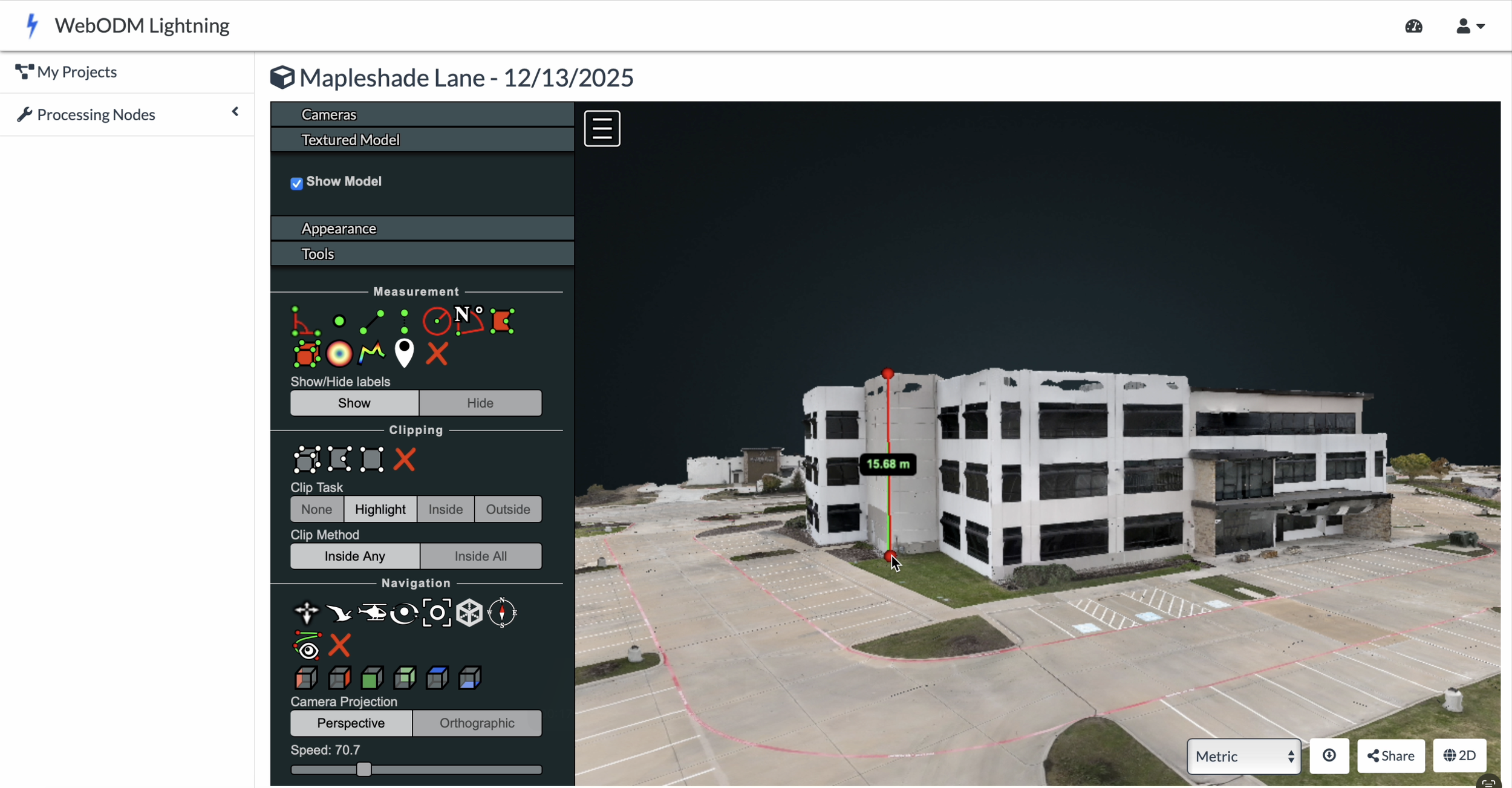The width and height of the screenshot is (1512, 788).
Task: Select the height measurement tool
Action: pos(404,321)
